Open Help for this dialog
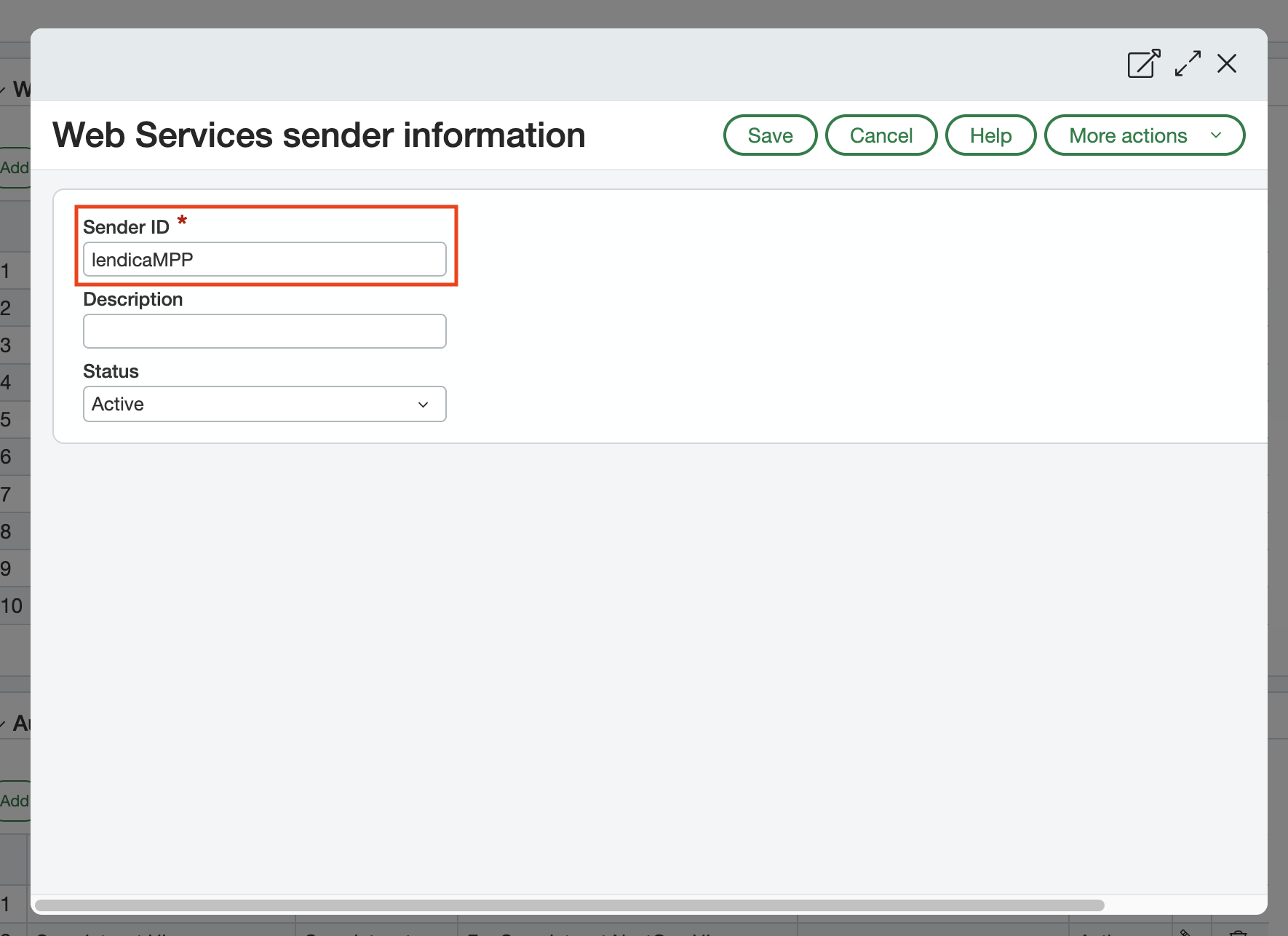Viewport: 1288px width, 936px height. click(990, 135)
